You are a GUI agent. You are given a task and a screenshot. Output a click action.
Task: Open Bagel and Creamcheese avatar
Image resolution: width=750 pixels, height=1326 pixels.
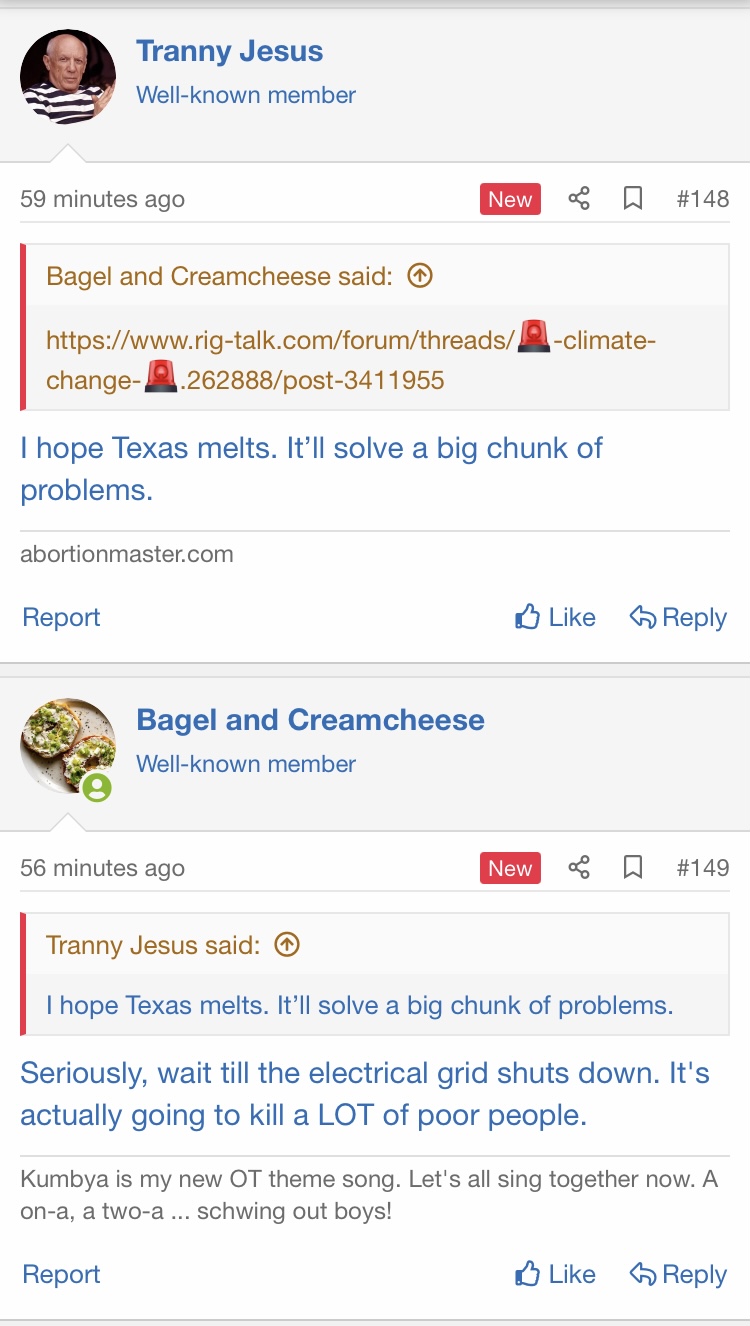68,746
